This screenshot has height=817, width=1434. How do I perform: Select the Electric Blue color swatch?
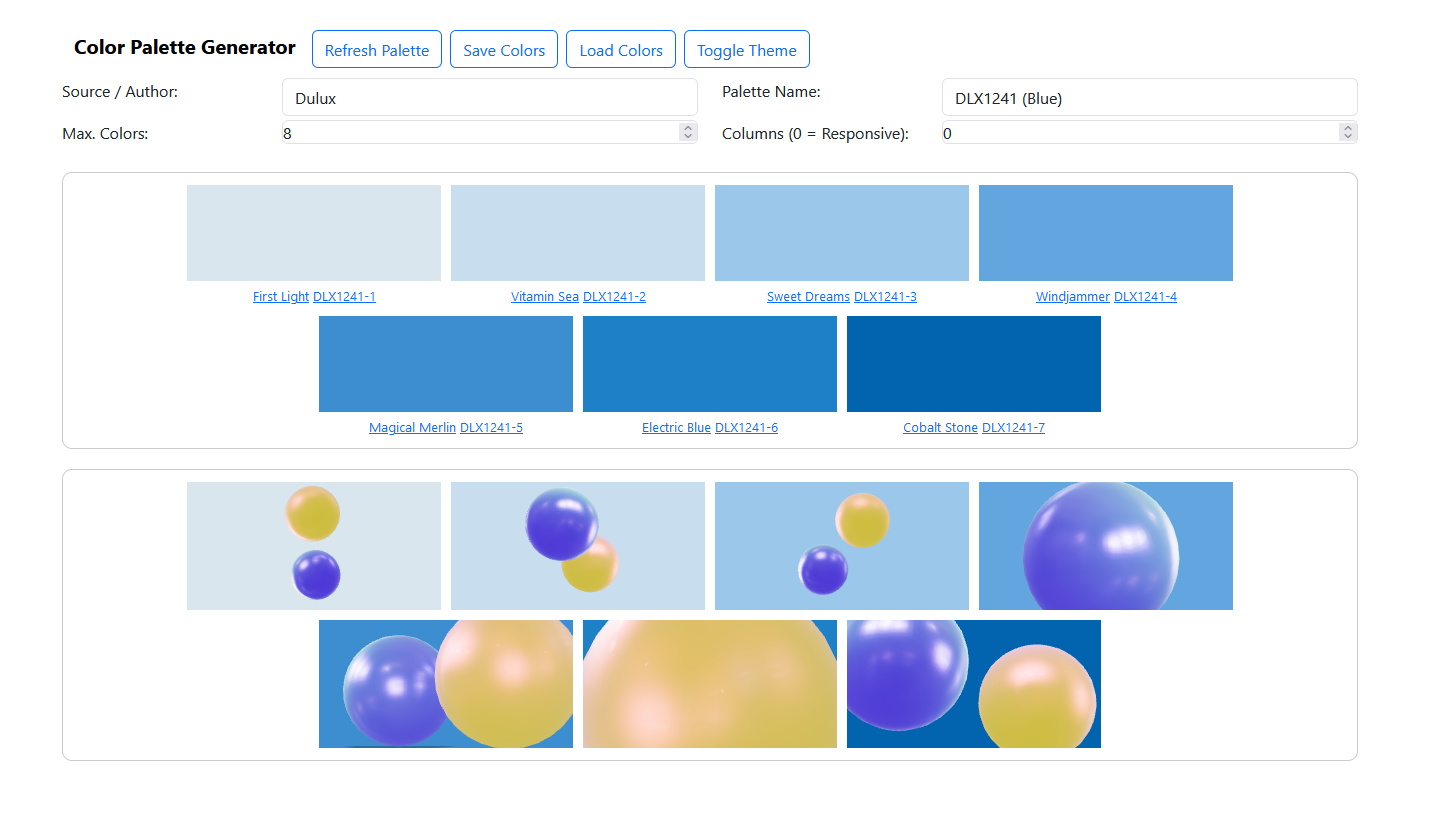(x=710, y=364)
